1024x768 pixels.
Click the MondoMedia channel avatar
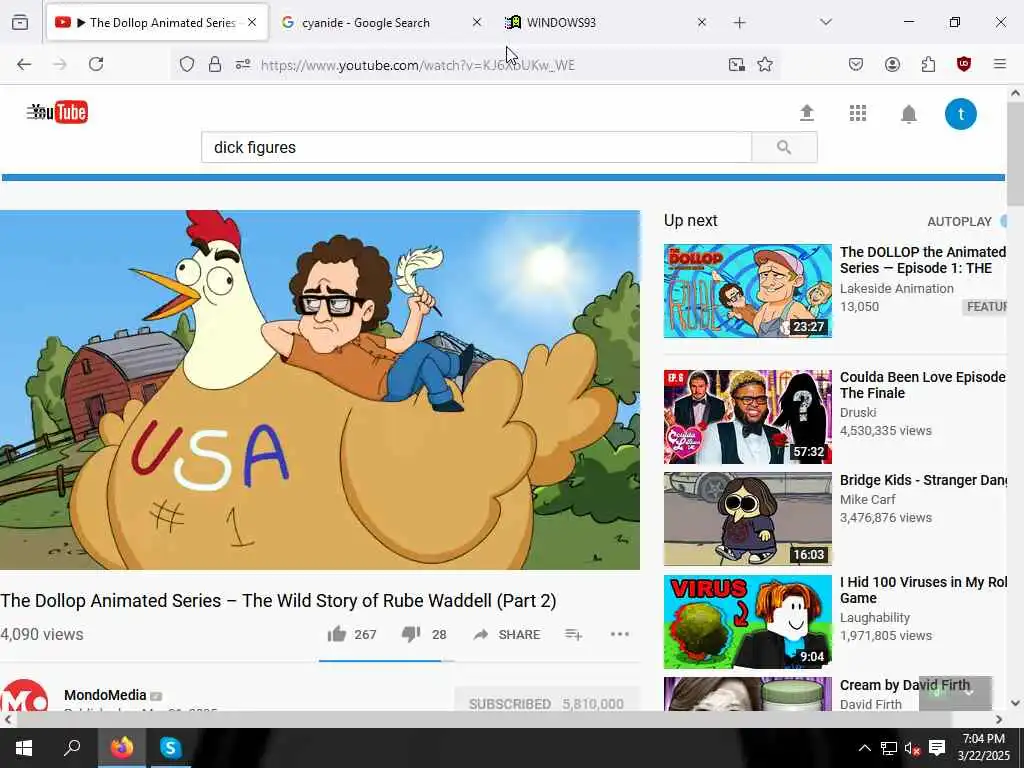coord(24,696)
